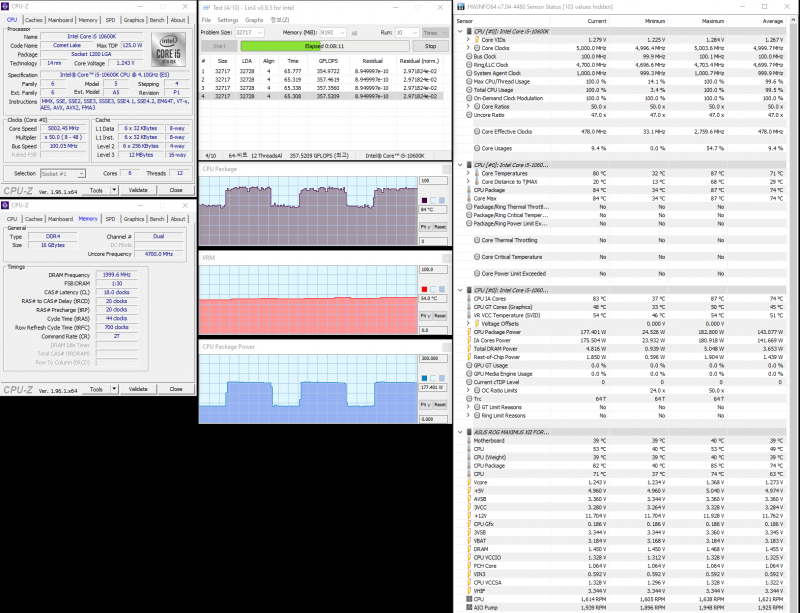Click the GFLOPS column header in LinX

[x=328, y=61]
